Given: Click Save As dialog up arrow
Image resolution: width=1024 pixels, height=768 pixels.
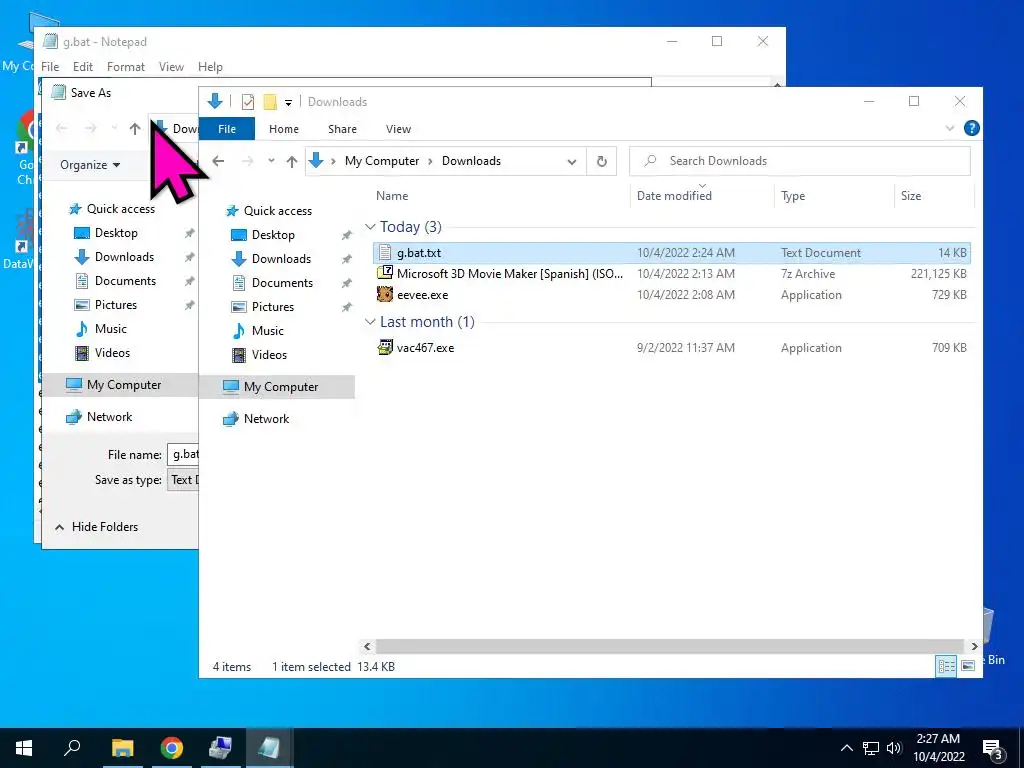Looking at the screenshot, I should pyautogui.click(x=135, y=129).
